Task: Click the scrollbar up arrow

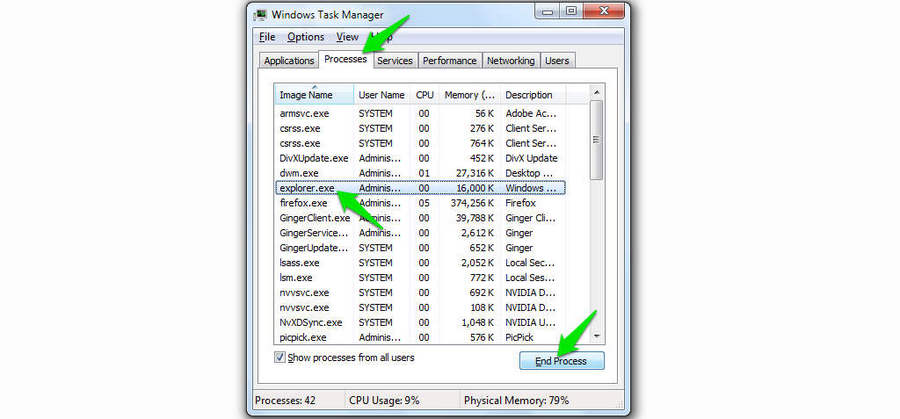Action: pyautogui.click(x=596, y=92)
